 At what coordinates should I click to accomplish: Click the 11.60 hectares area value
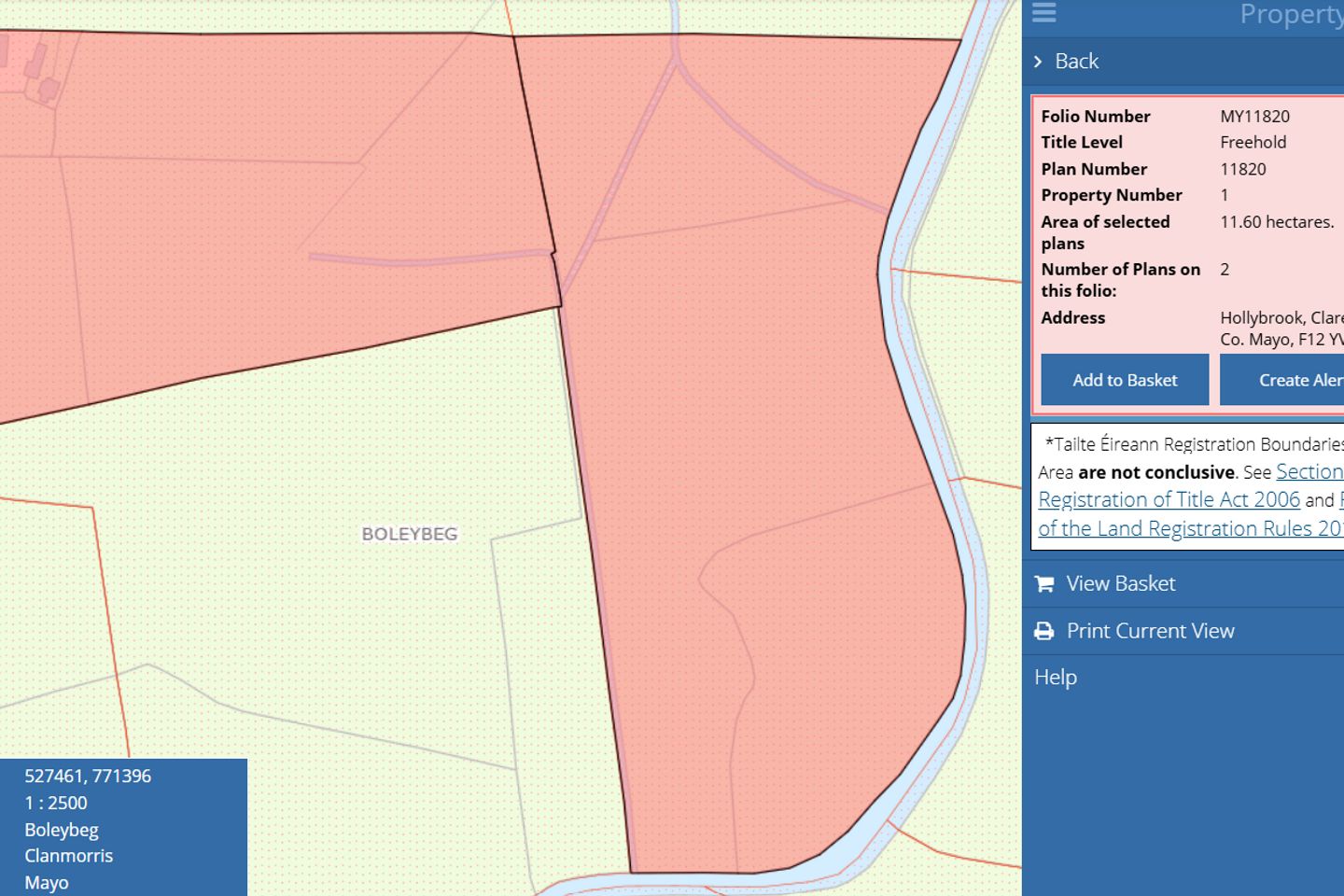(x=1276, y=222)
